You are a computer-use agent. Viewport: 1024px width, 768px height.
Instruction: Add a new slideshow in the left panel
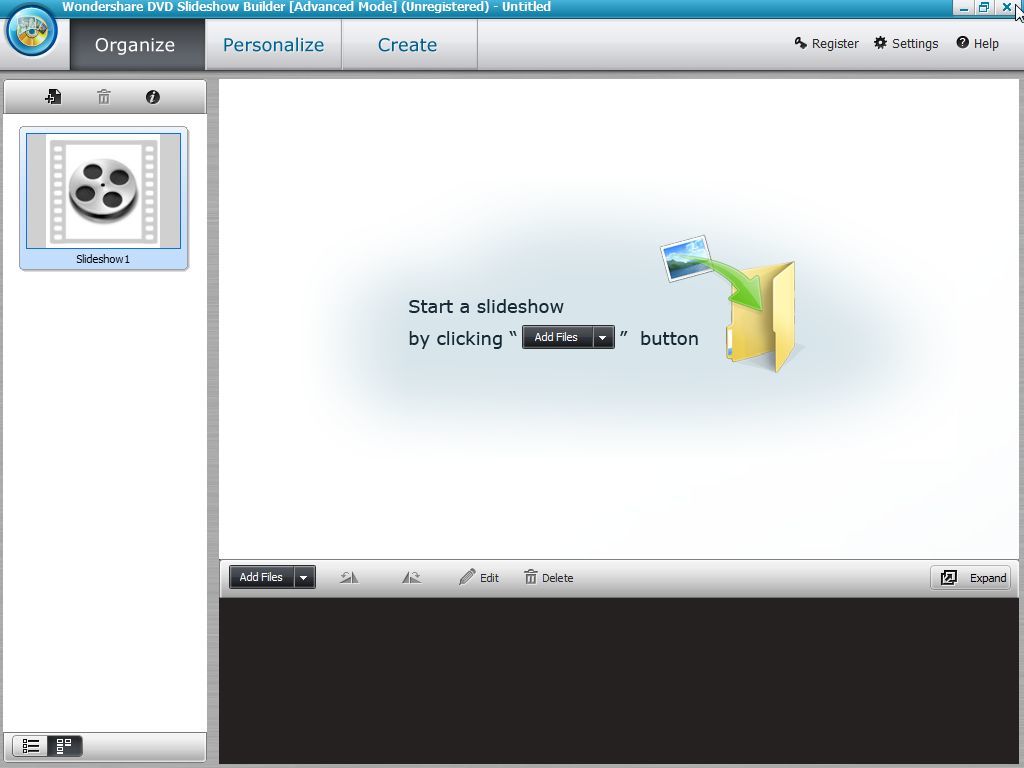(x=53, y=96)
